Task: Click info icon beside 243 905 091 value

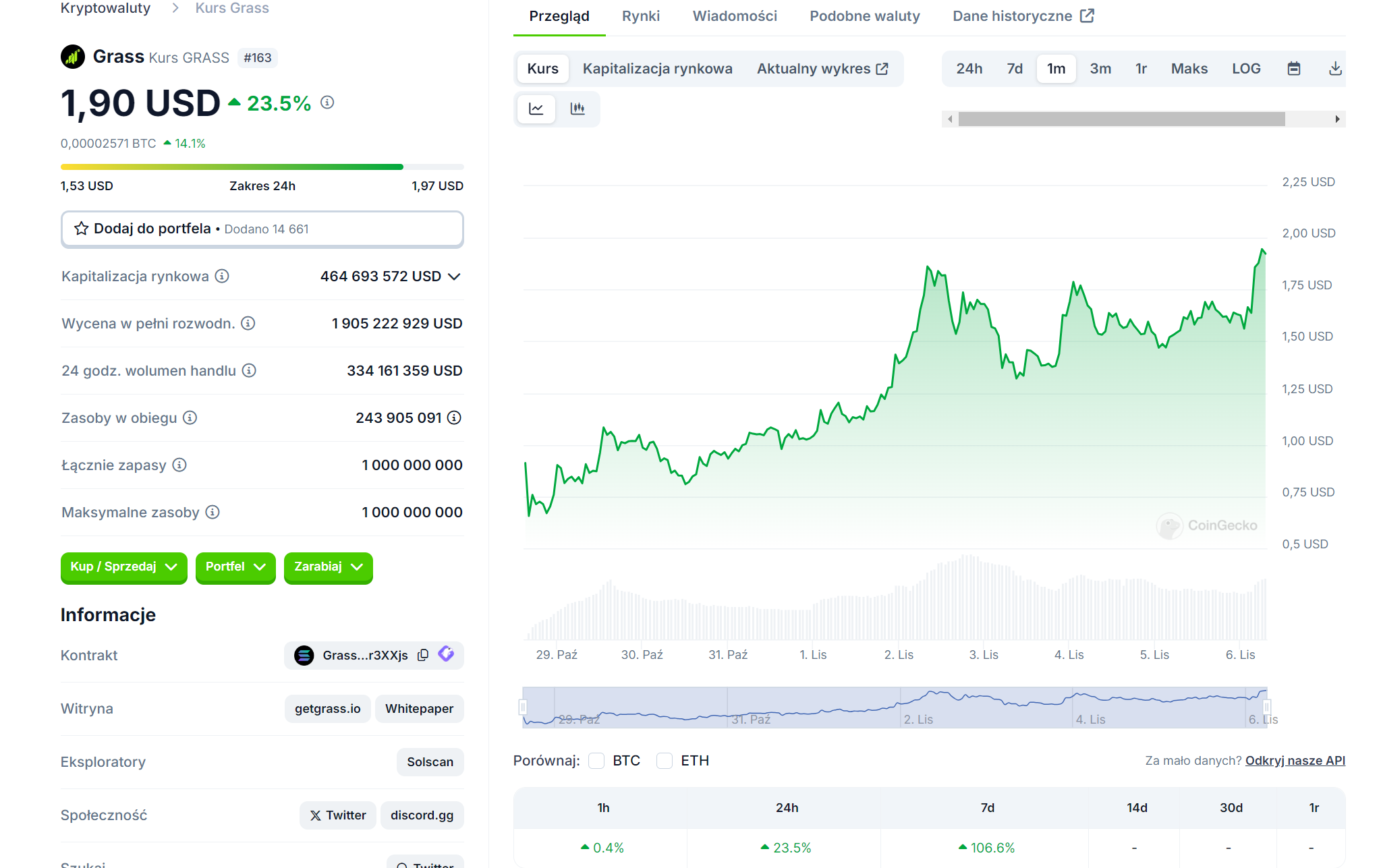Action: (455, 417)
